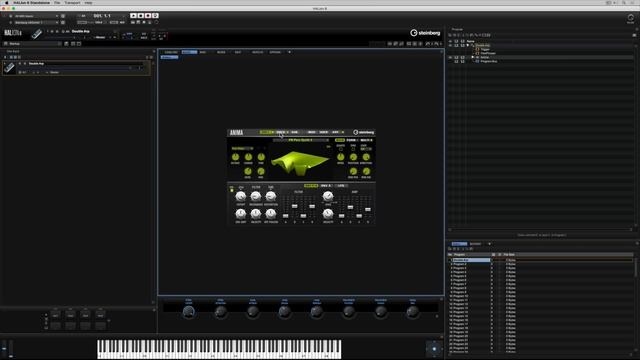The width and height of the screenshot is (640, 360).
Task: Click the filter Cutoff knob
Action: pyautogui.click(x=240, y=197)
